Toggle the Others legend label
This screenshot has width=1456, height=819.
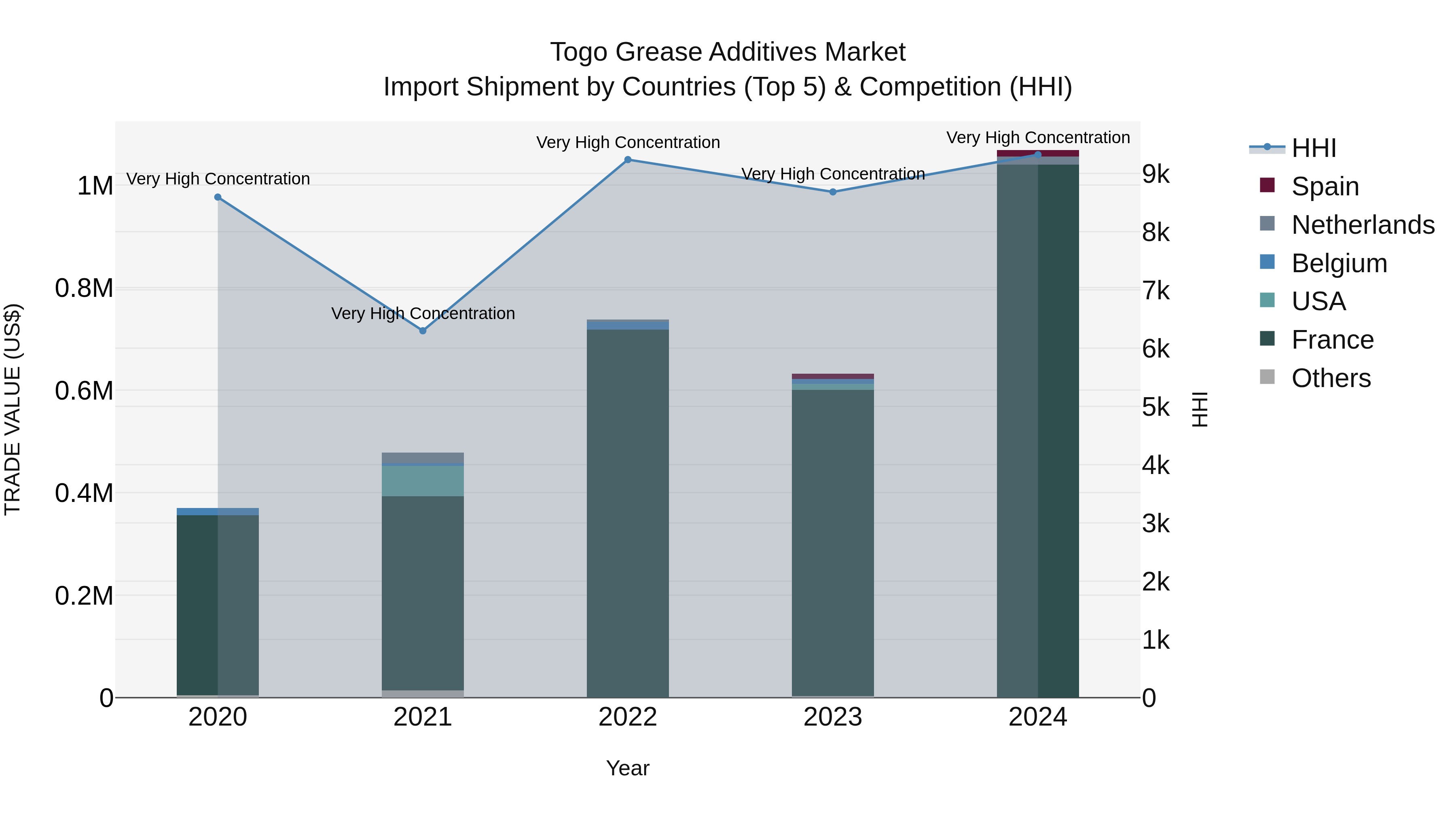[x=1331, y=378]
